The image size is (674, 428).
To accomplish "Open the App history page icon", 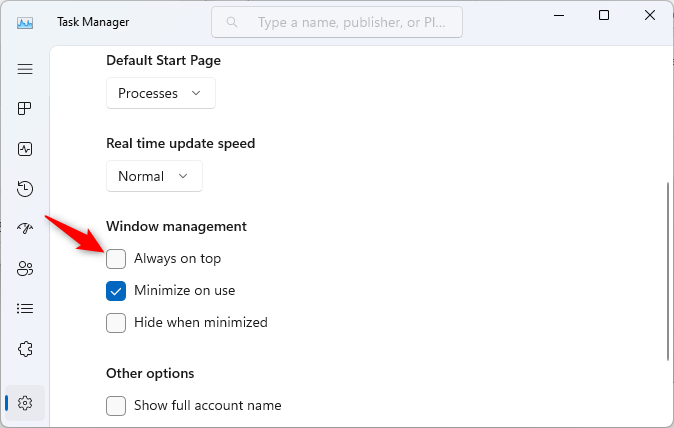I will pyautogui.click(x=25, y=189).
